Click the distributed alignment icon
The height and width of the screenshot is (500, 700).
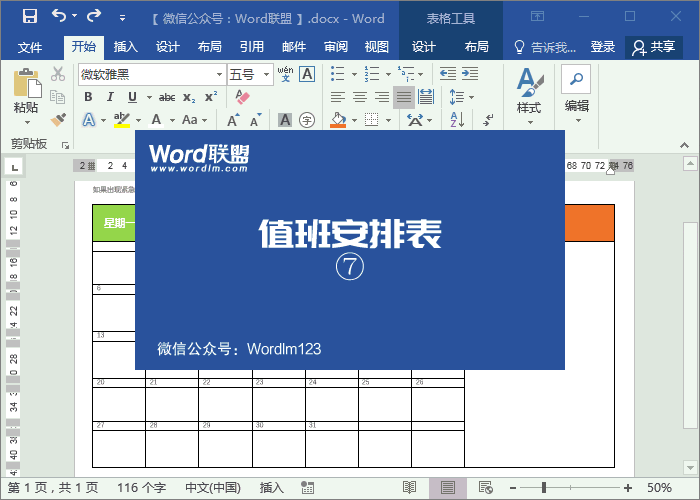(x=426, y=97)
